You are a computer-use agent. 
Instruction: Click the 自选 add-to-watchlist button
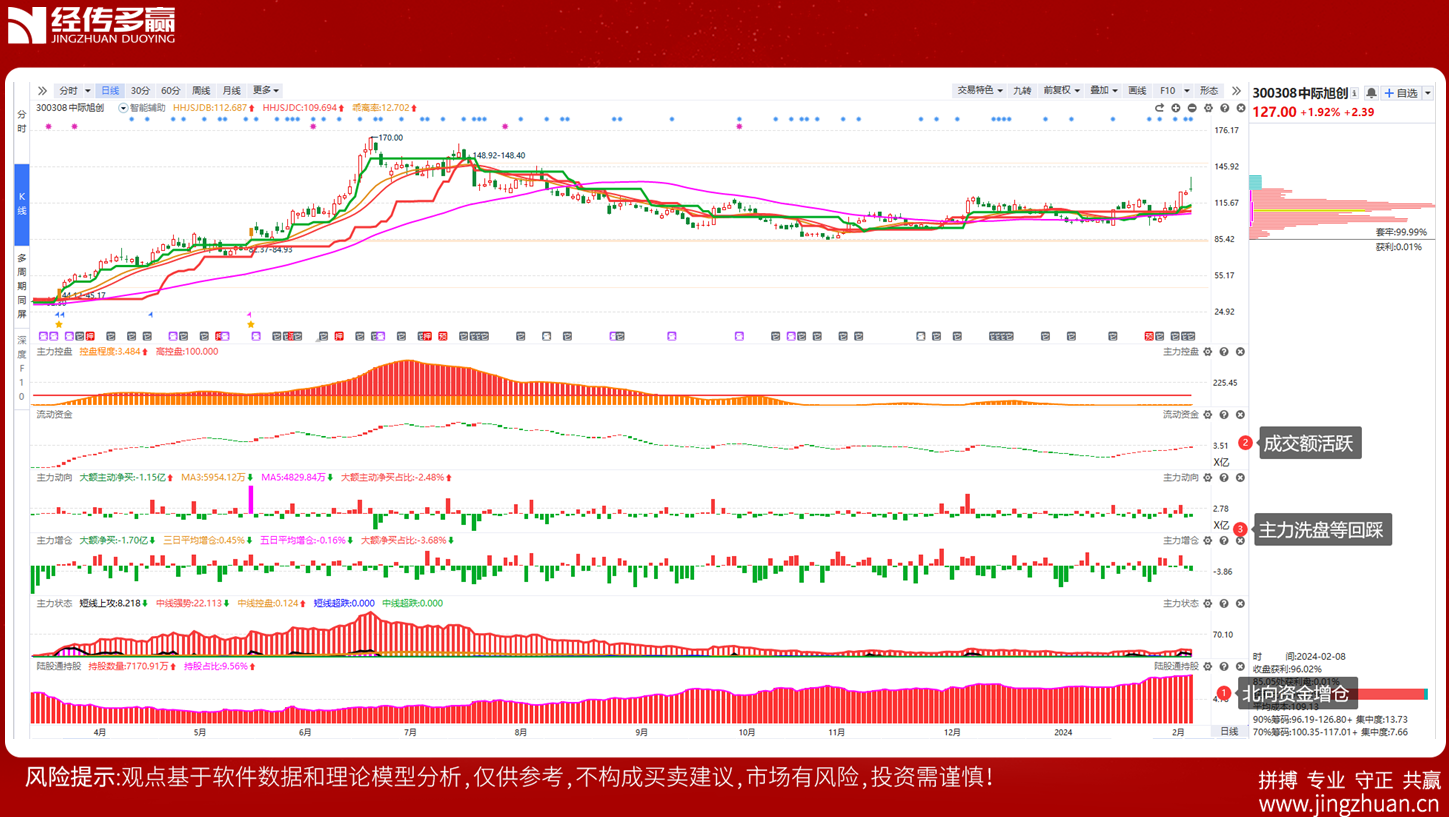click(1401, 93)
